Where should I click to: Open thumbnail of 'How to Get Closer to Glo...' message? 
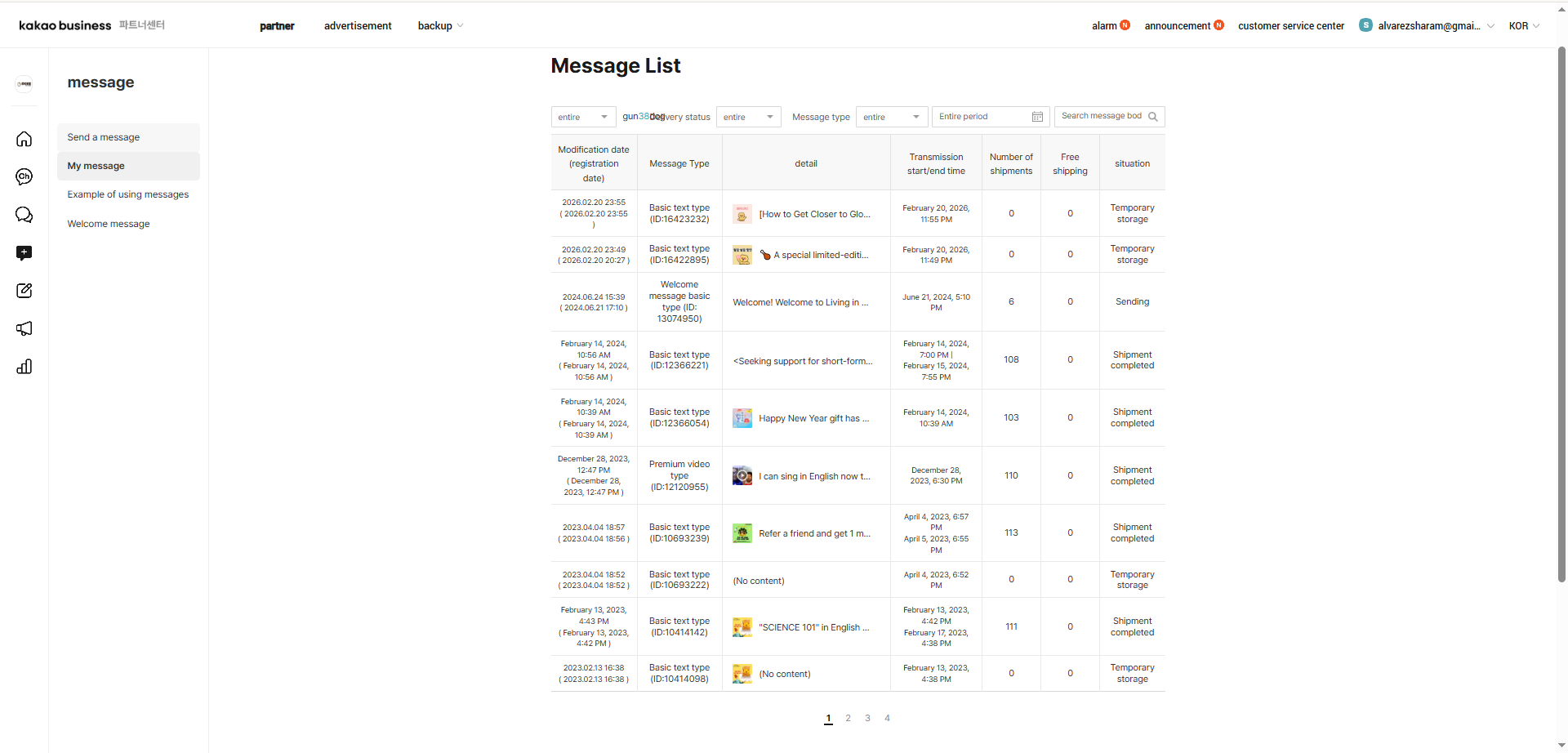(742, 214)
